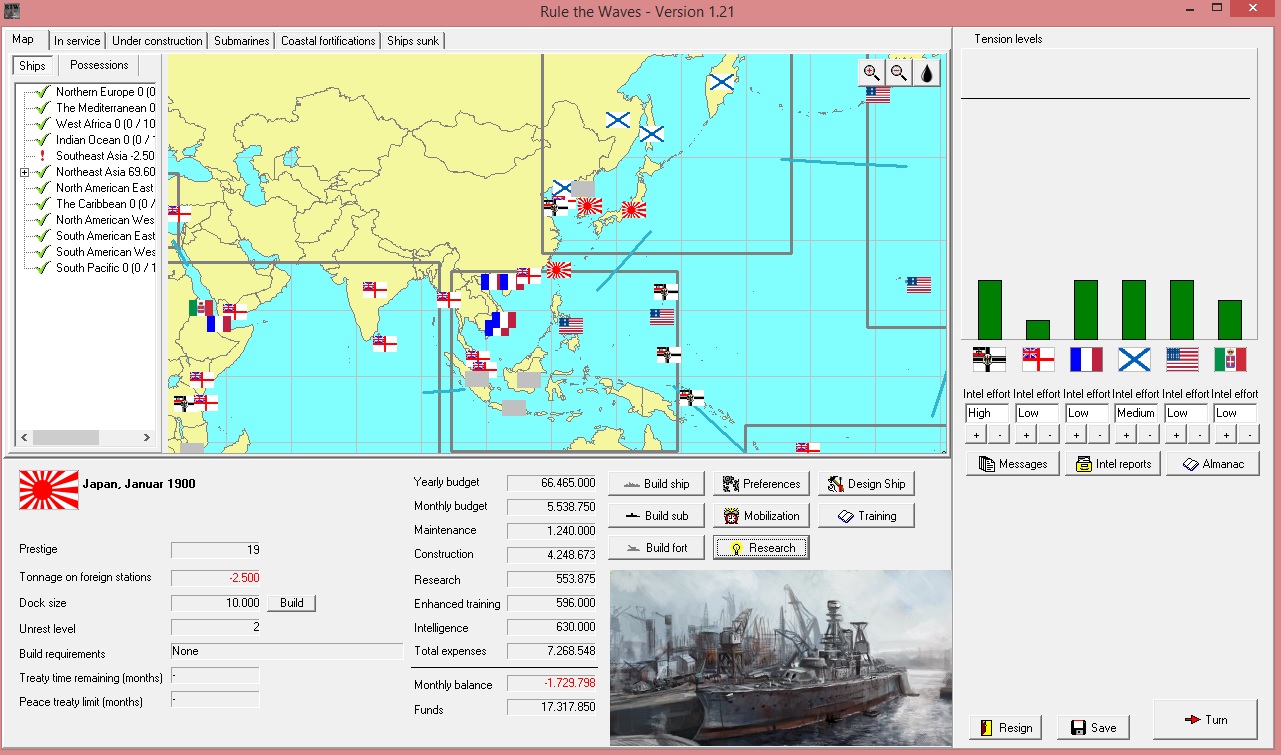Open the Under construction tab
This screenshot has height=755, width=1281.
tap(157, 41)
